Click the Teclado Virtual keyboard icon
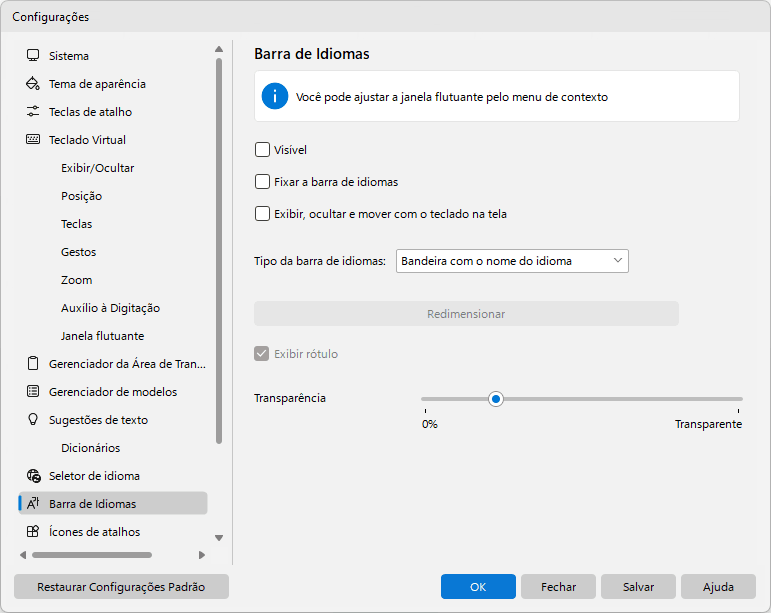 pyautogui.click(x=33, y=140)
